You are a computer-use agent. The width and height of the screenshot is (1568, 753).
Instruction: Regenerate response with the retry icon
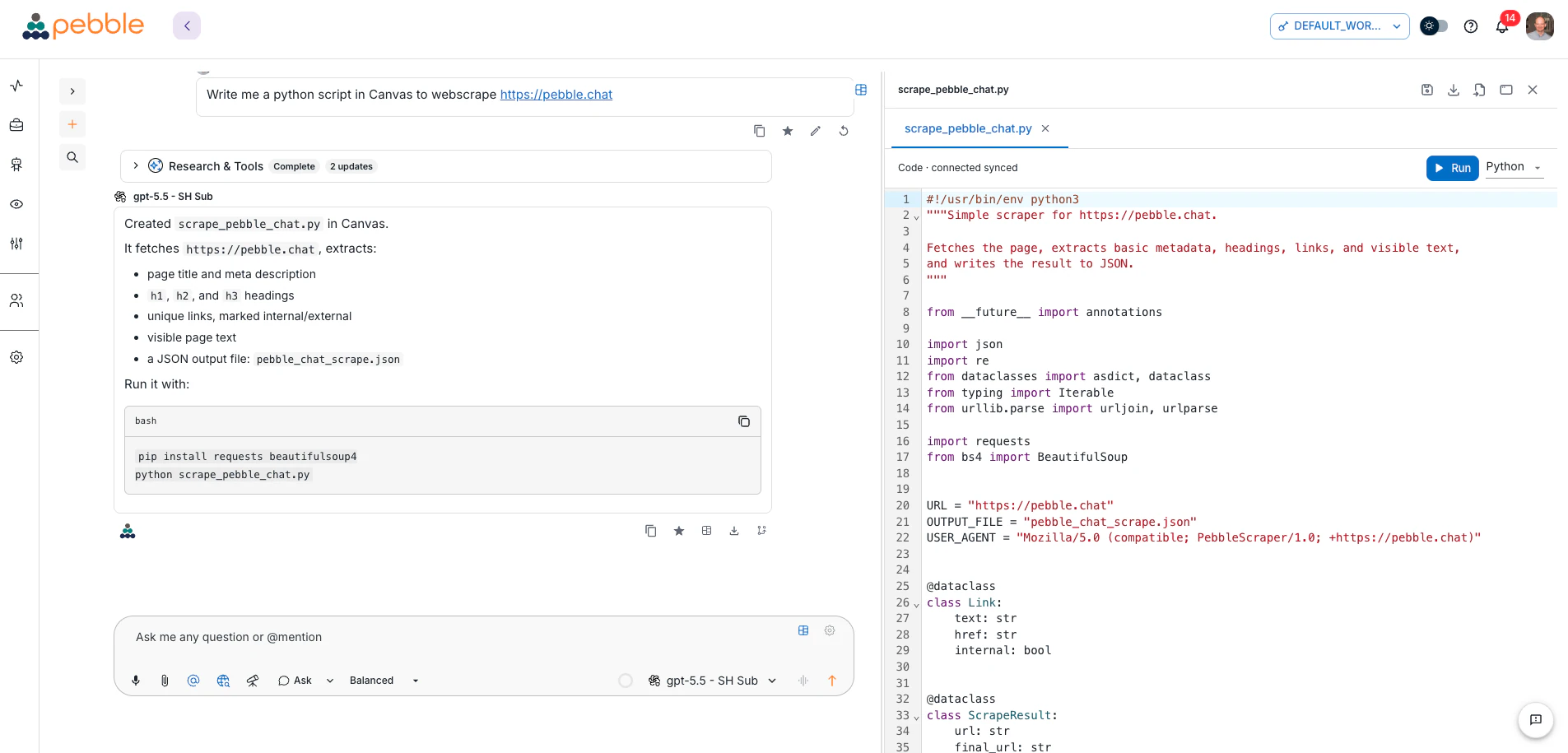[844, 131]
